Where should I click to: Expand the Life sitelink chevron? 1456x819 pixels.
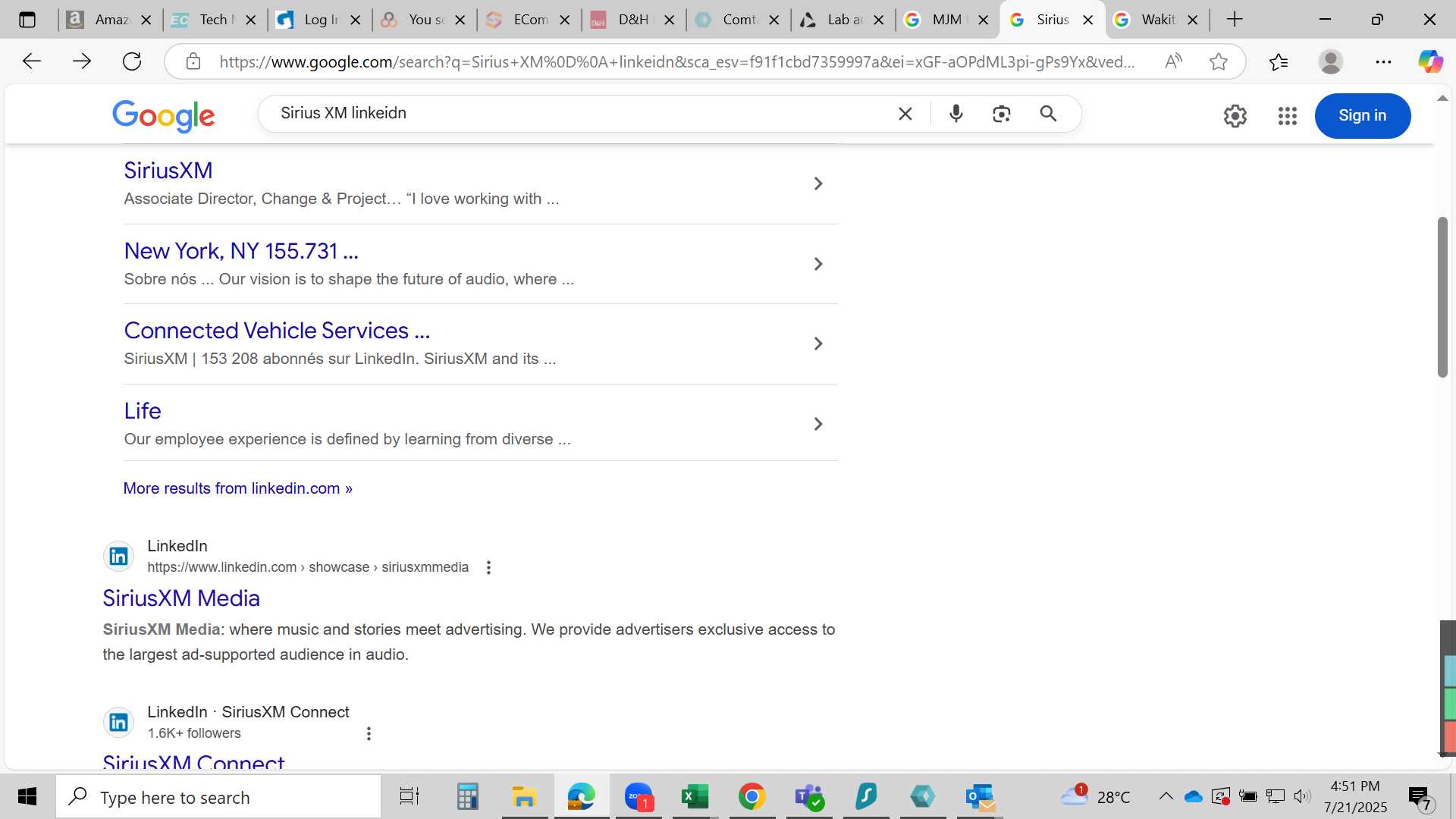(x=818, y=424)
